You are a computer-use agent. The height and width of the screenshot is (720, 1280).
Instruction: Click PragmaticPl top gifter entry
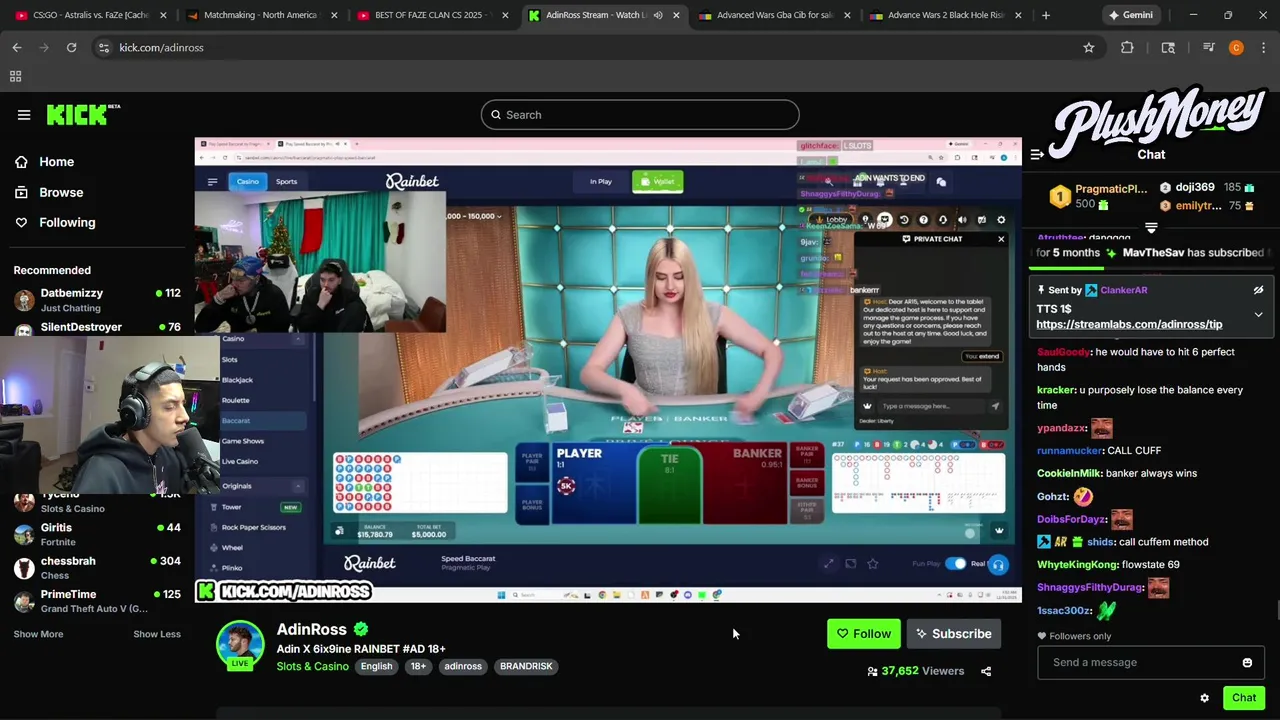(x=1098, y=196)
